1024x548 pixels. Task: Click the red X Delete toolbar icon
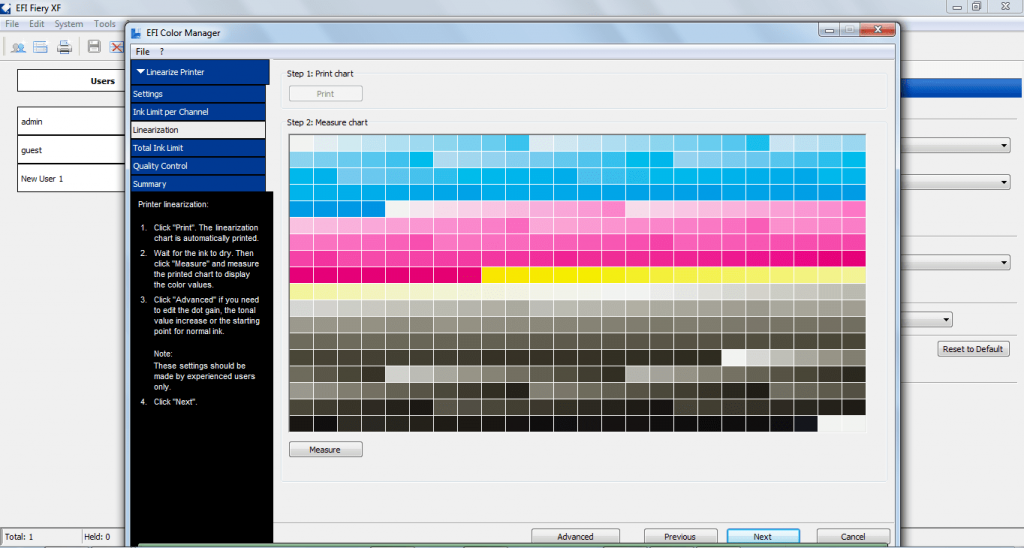117,47
